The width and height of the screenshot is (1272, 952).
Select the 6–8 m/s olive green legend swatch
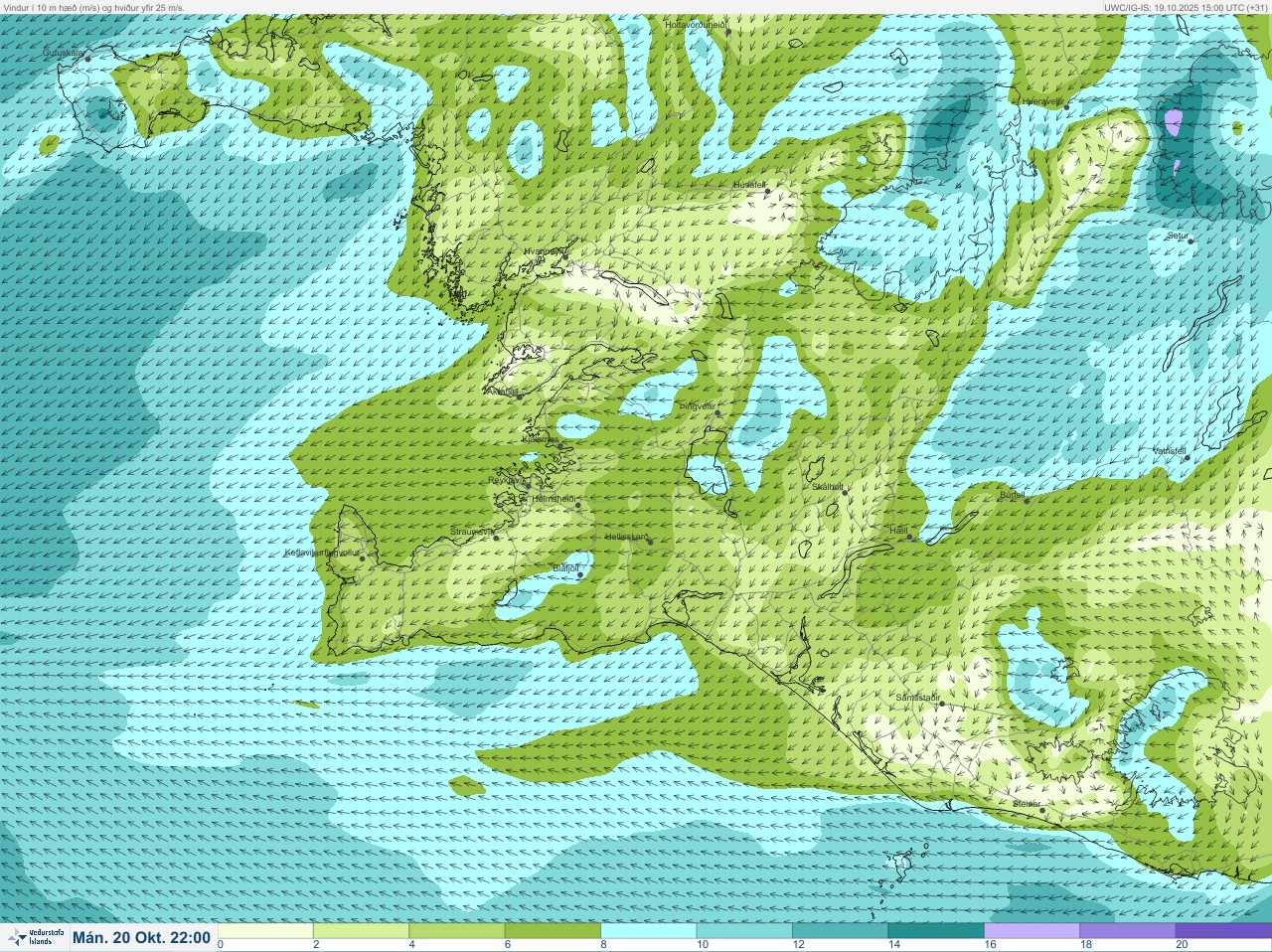(553, 931)
